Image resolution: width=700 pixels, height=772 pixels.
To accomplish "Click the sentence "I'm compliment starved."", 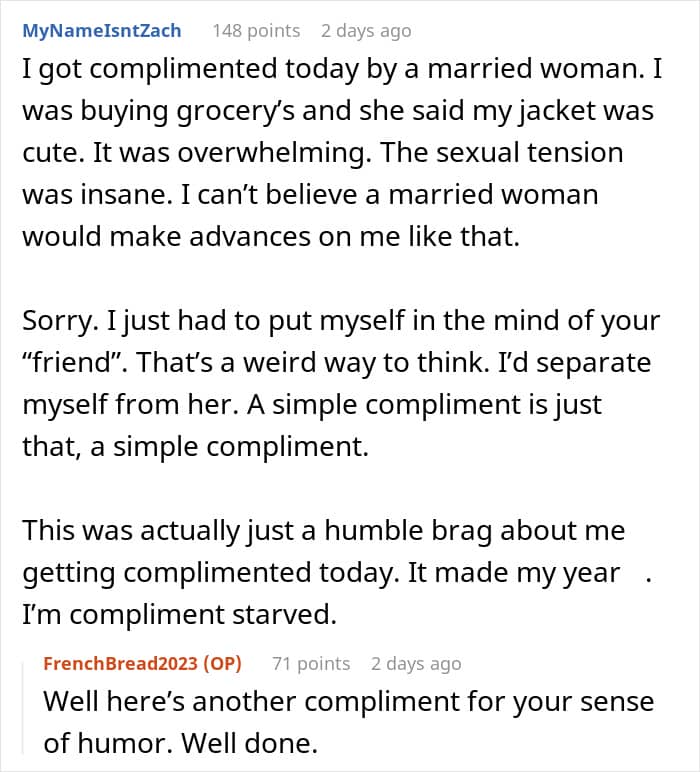I will (x=180, y=615).
